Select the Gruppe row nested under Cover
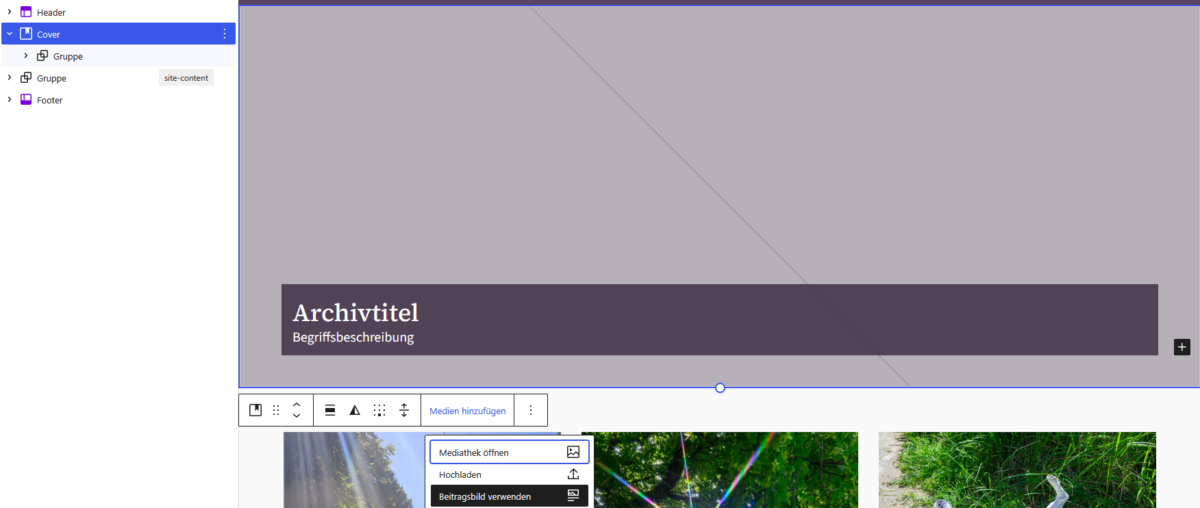 point(118,56)
